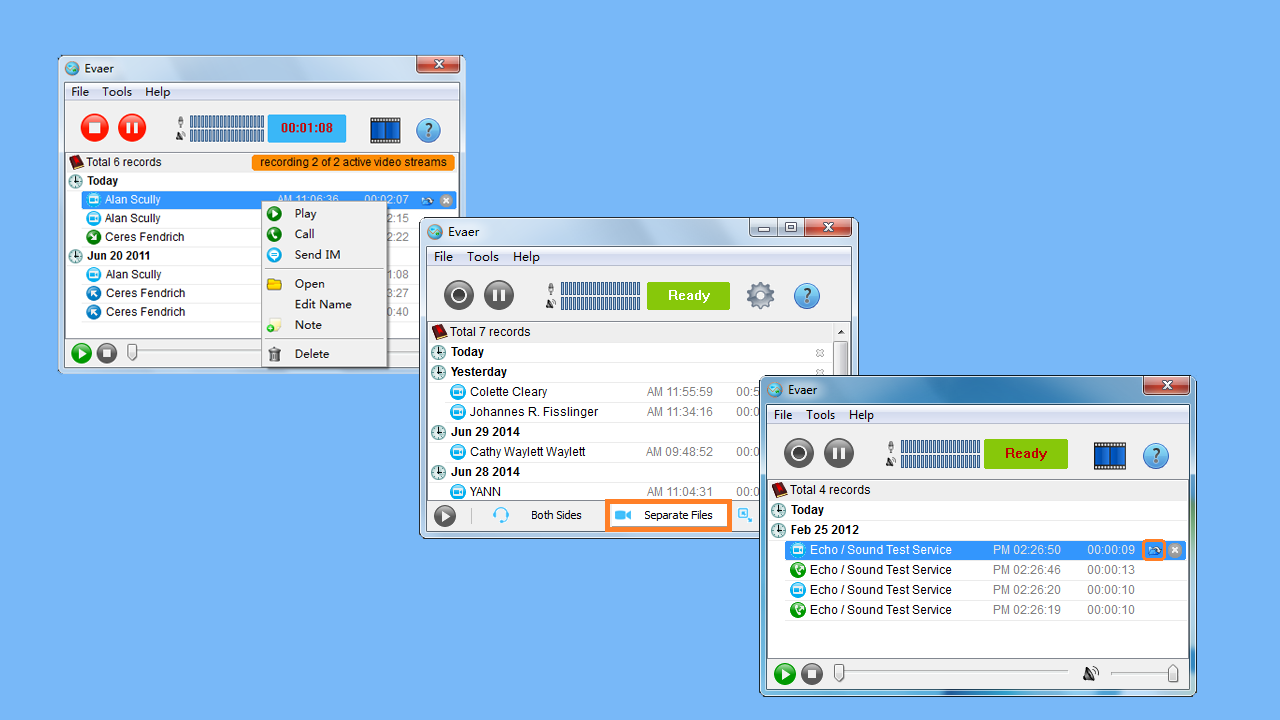Collapse Today group in the recording window
The image size is (1280, 720).
click(x=76, y=181)
